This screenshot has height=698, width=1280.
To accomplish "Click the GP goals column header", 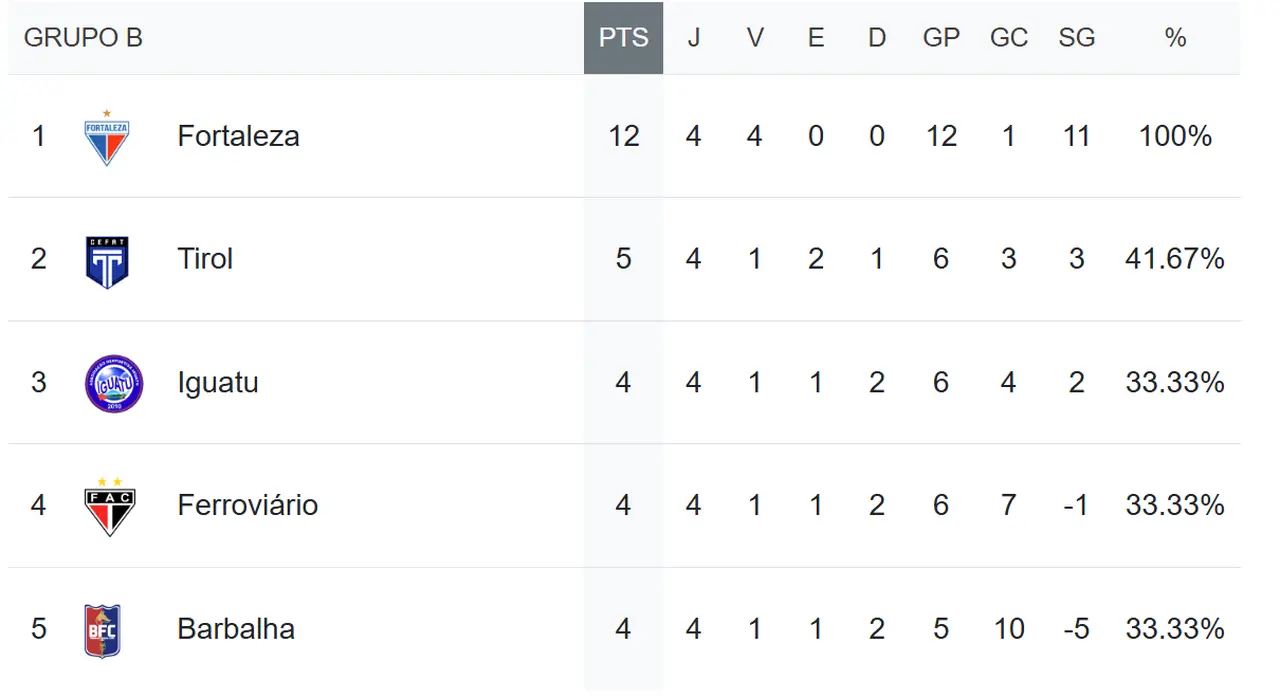I will pyautogui.click(x=941, y=38).
